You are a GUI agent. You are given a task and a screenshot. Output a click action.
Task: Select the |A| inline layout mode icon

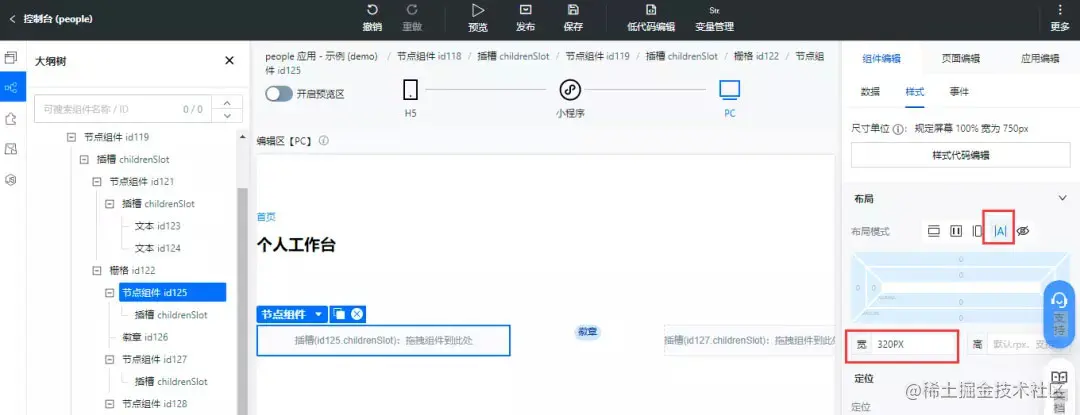(1000, 231)
